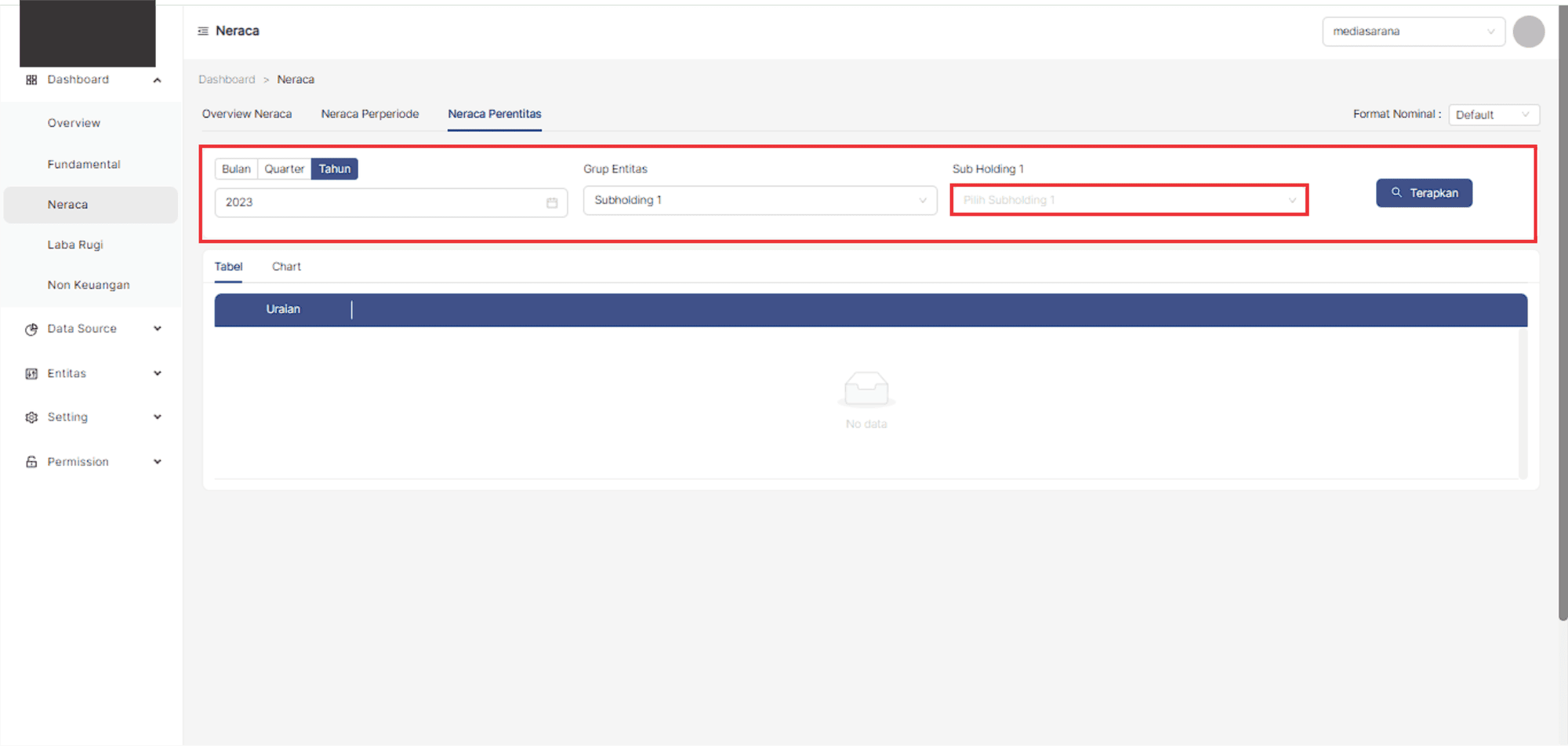Go to Dashboard via breadcrumb link
The height and width of the screenshot is (746, 1568).
[x=227, y=80]
